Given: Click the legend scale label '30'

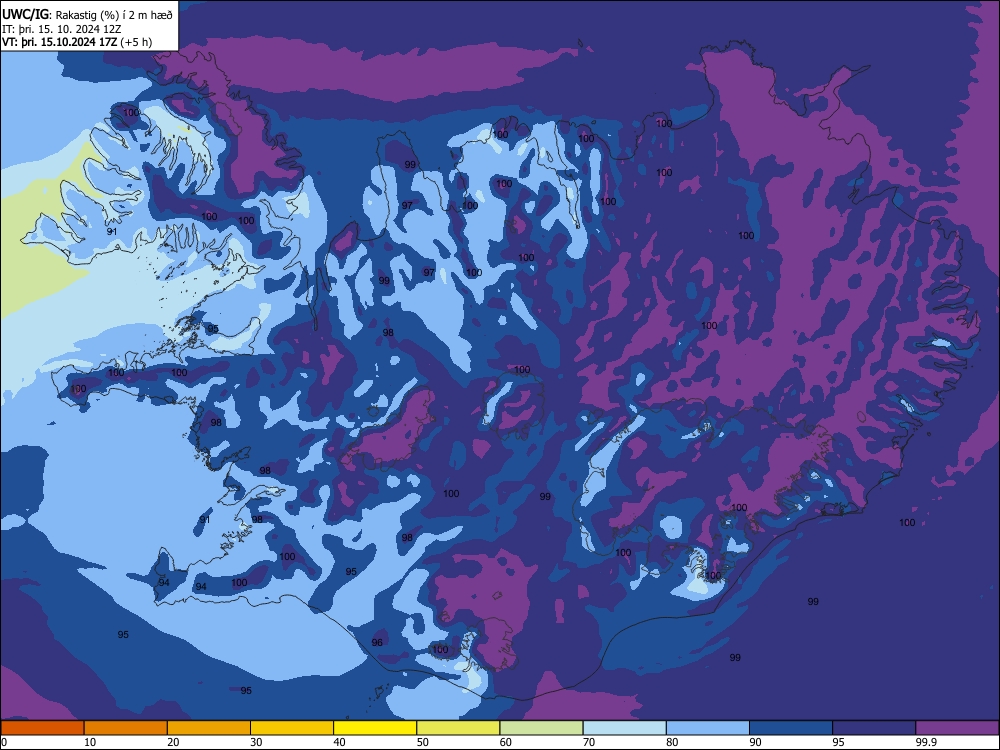Looking at the screenshot, I should coord(256,742).
